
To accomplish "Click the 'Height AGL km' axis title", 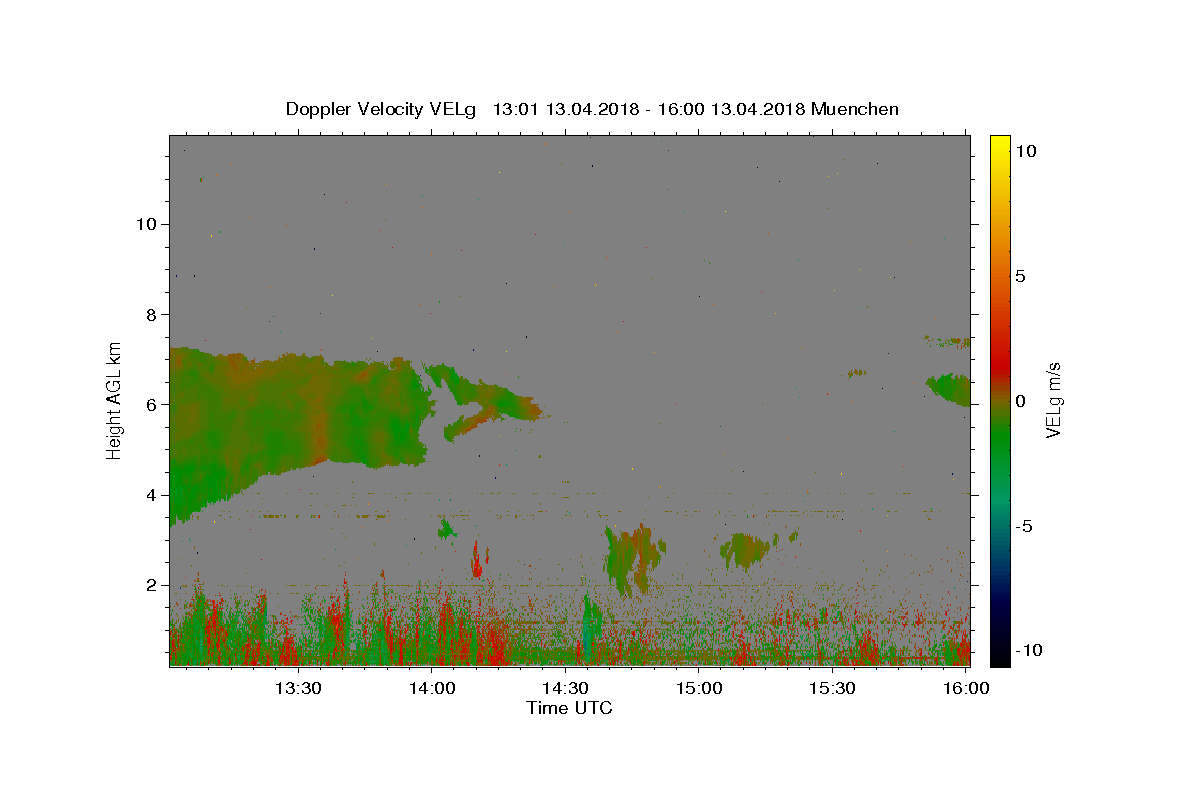I will tap(115, 400).
